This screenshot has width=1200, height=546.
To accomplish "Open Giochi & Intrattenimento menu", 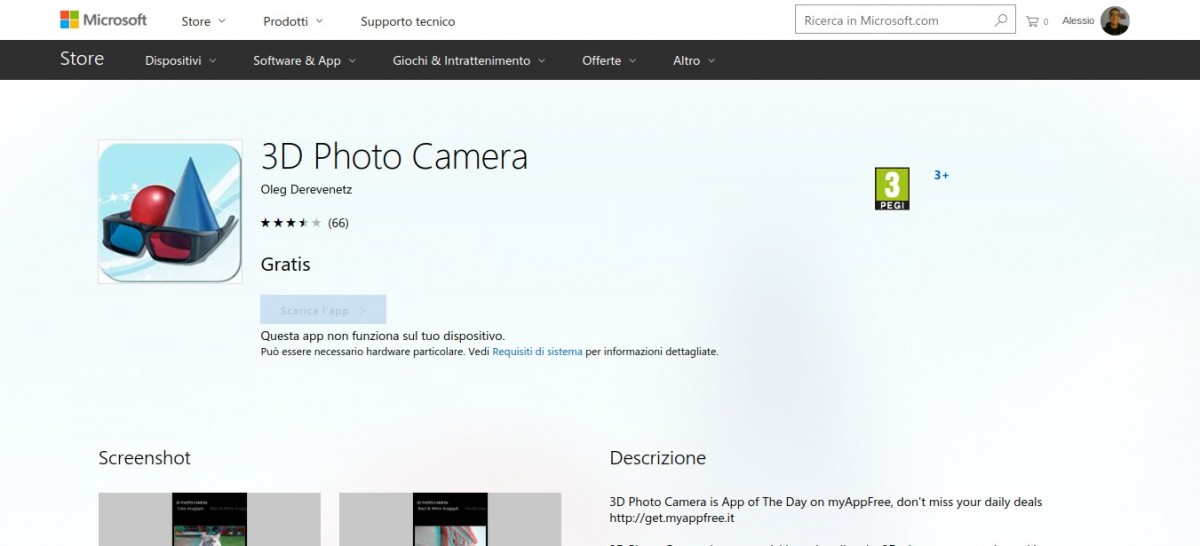I will 469,61.
